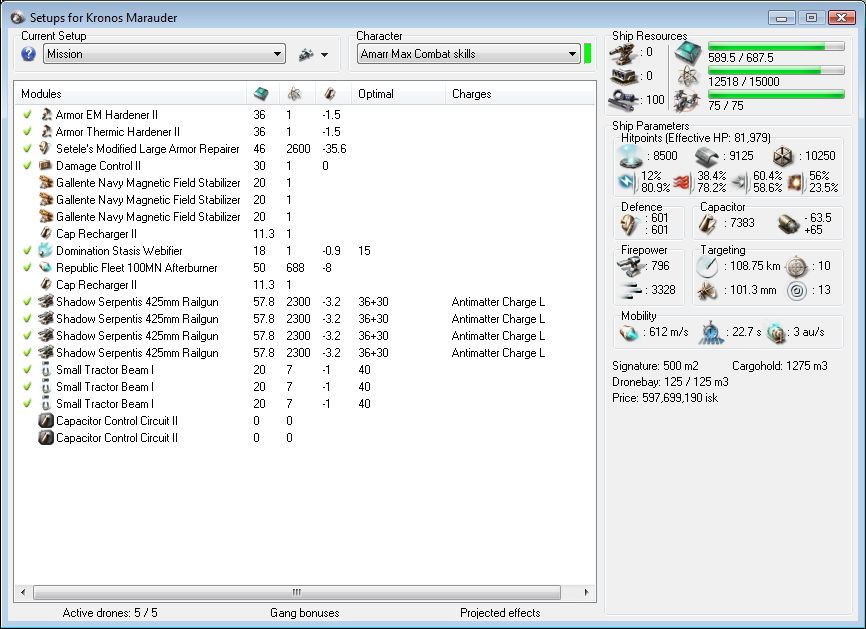The height and width of the screenshot is (629, 866).
Task: Sort by the Charges column header
Action: pyautogui.click(x=520, y=94)
